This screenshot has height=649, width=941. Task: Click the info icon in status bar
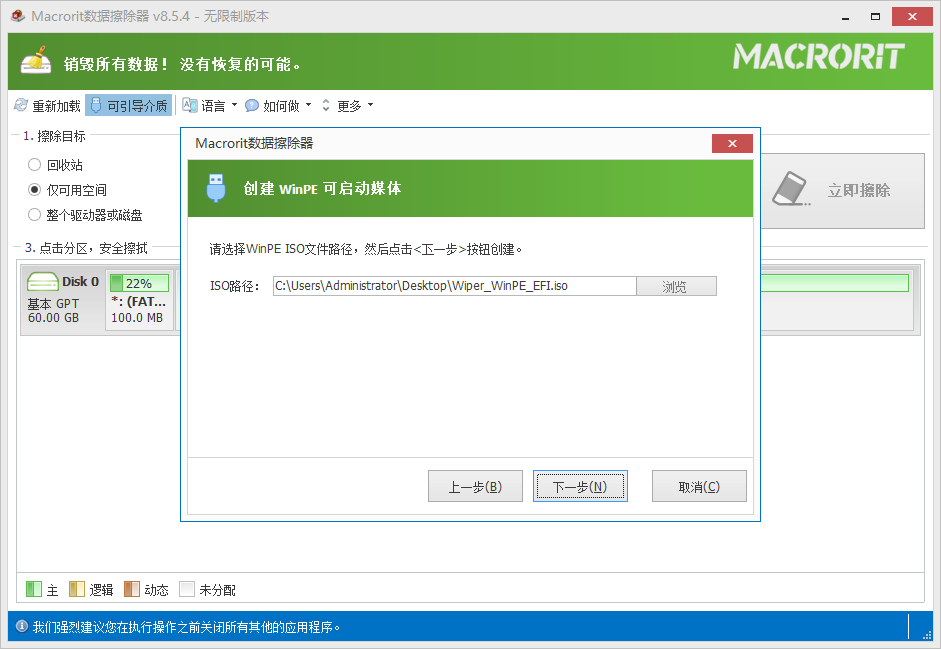tap(22, 627)
